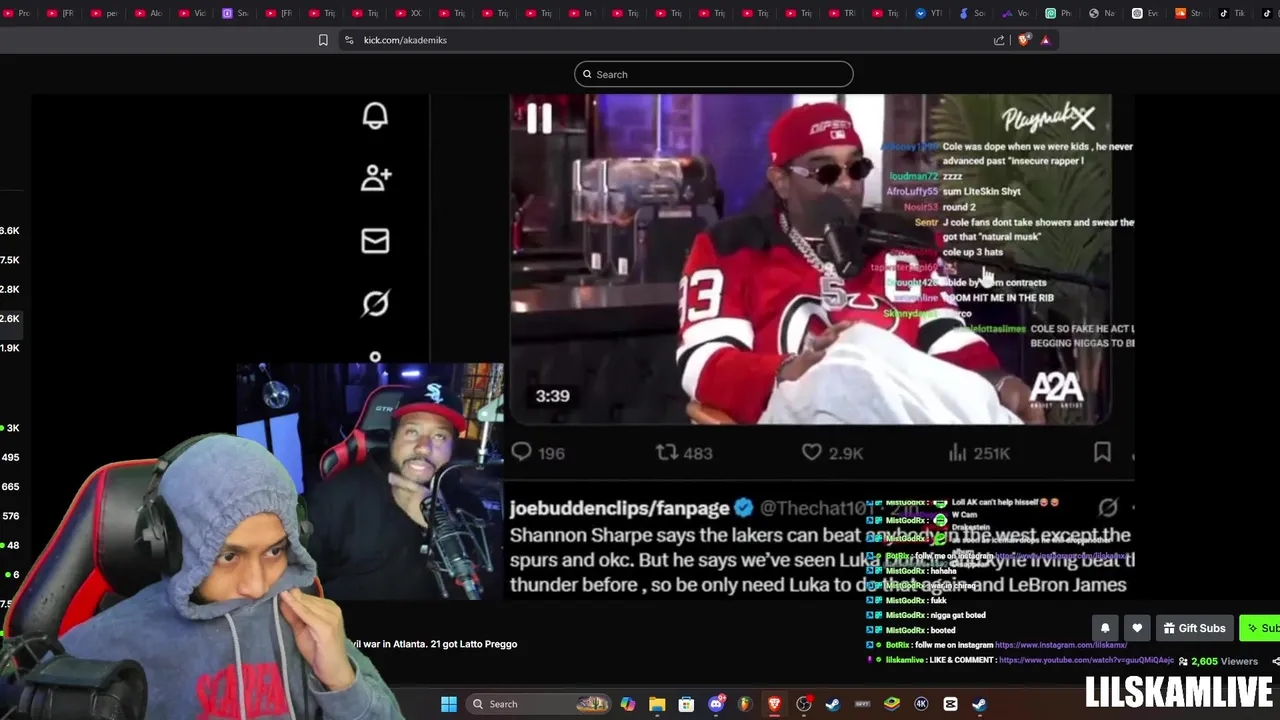Screen dimensions: 1280x720
Task: Switch to the "Tik" TikTok tab
Action: (x=1231, y=13)
